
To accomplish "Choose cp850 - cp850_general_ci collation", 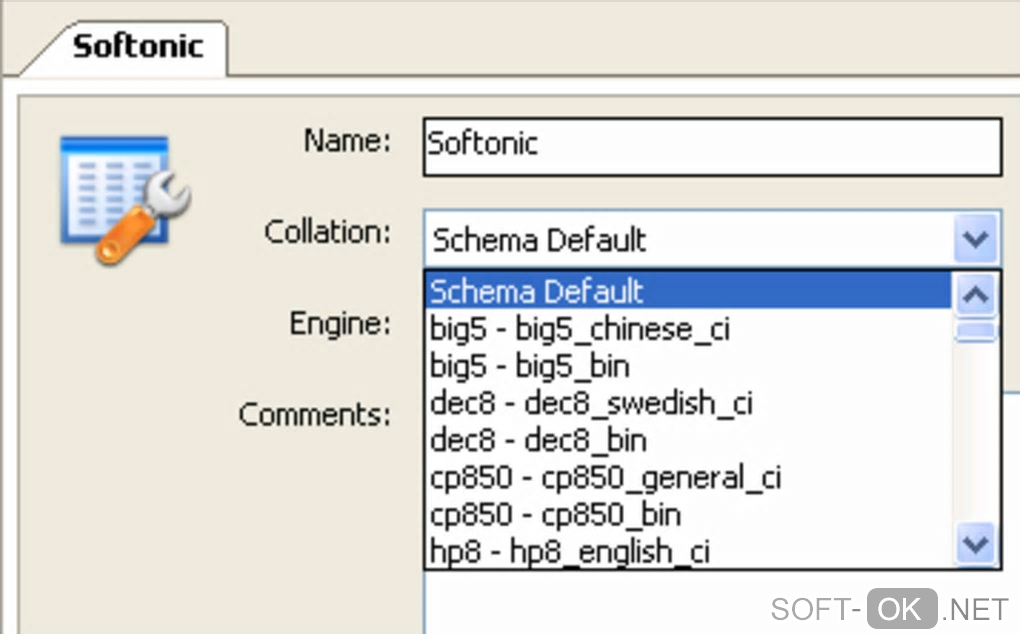I will tap(605, 477).
